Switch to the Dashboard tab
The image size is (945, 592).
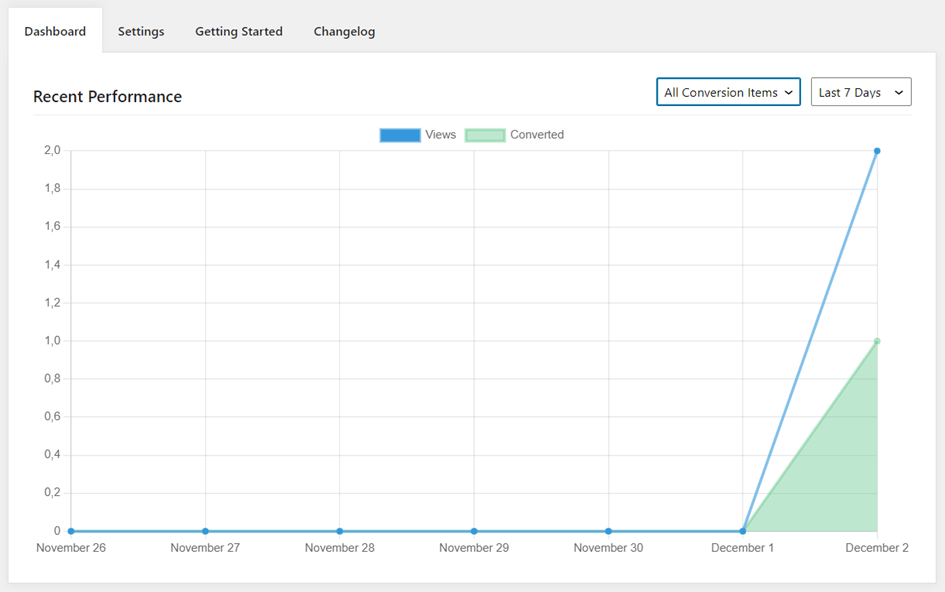coord(55,31)
